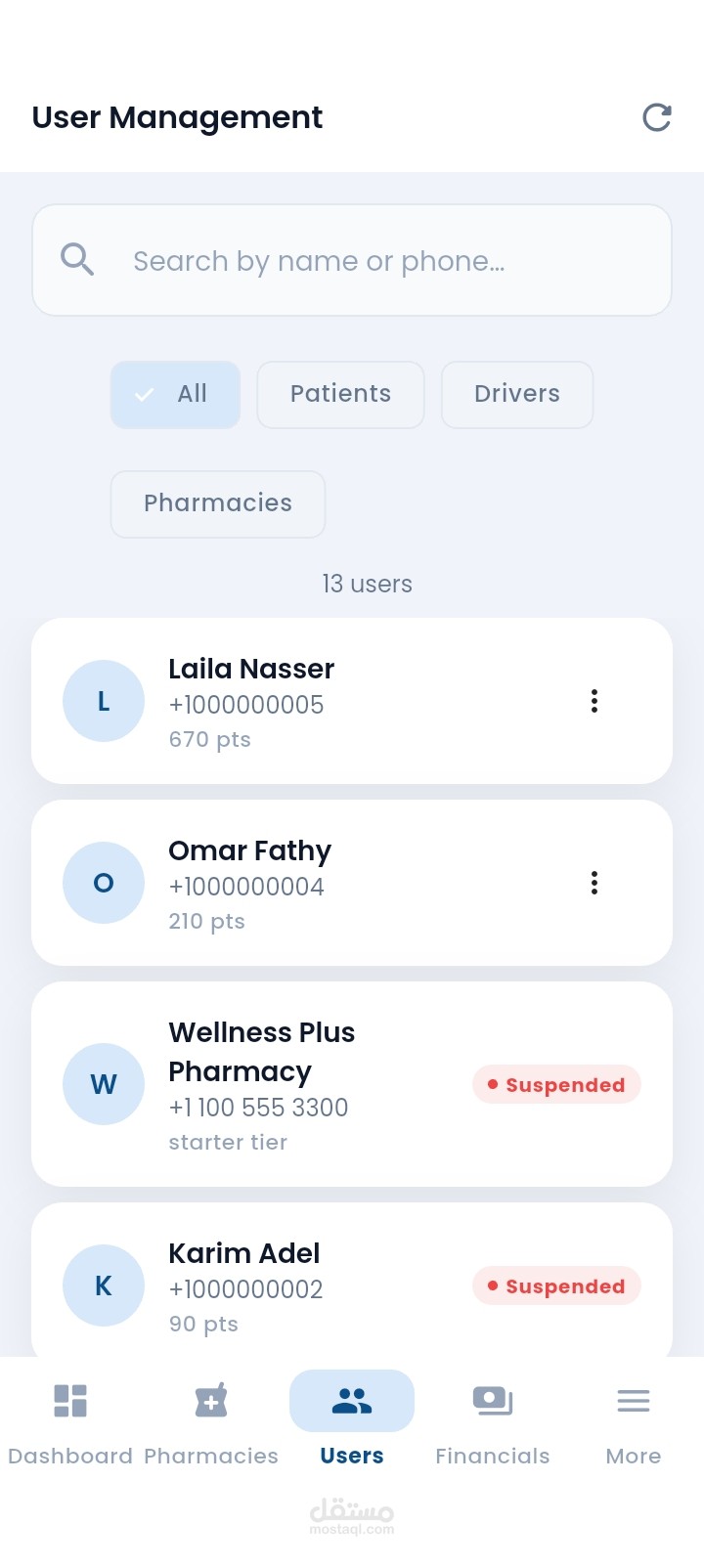Open the Dashboard grid icon
This screenshot has height=1568, width=704.
click(70, 1401)
